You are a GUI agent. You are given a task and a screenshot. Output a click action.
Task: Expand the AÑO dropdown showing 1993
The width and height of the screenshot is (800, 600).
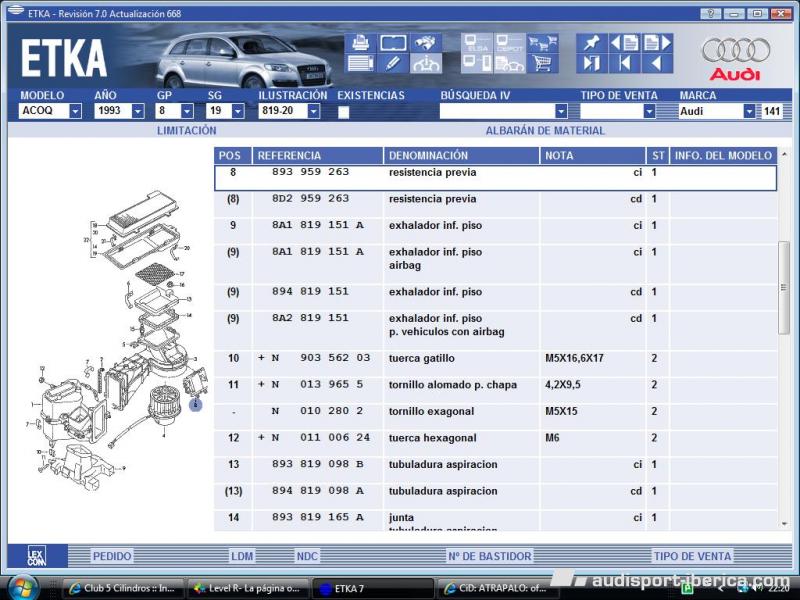tap(138, 111)
